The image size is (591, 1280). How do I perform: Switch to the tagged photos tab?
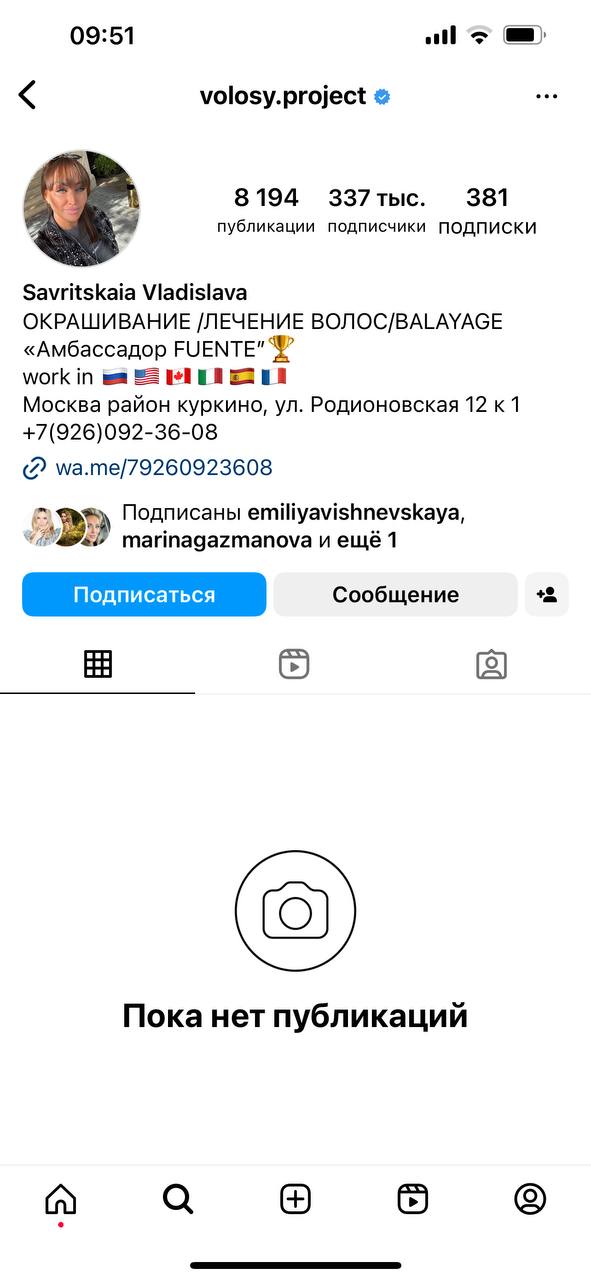click(491, 664)
